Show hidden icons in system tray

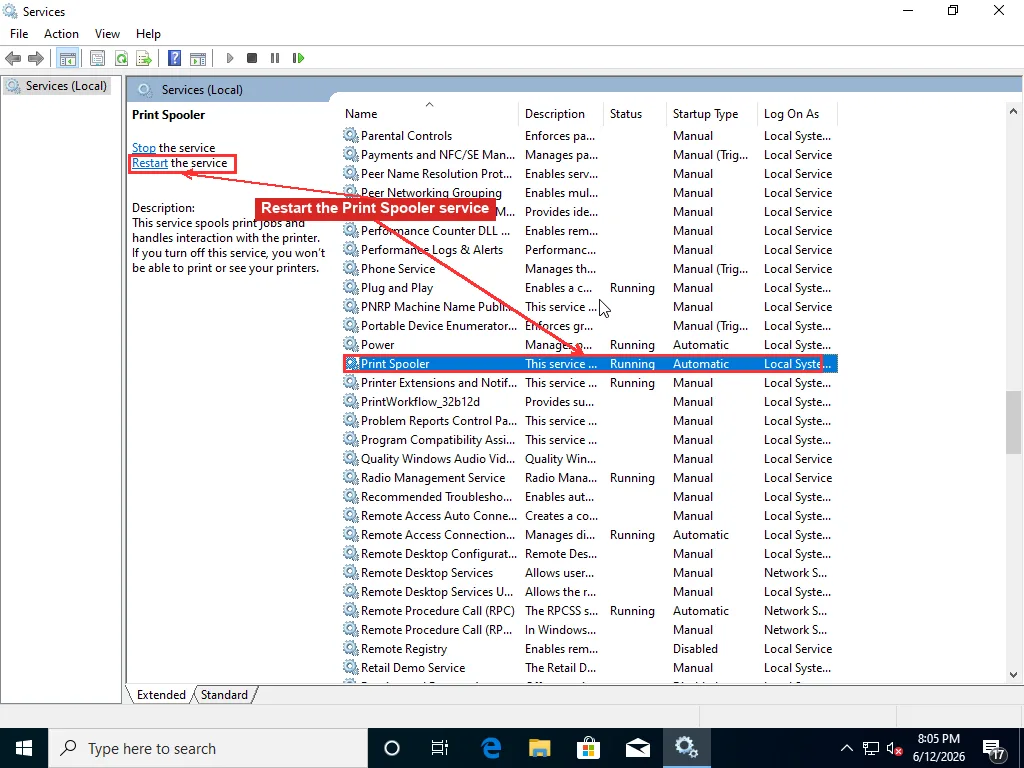[x=846, y=748]
